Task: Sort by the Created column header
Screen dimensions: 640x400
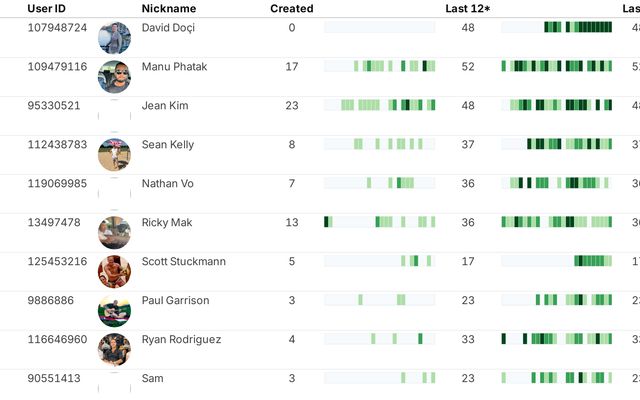Action: tap(292, 9)
